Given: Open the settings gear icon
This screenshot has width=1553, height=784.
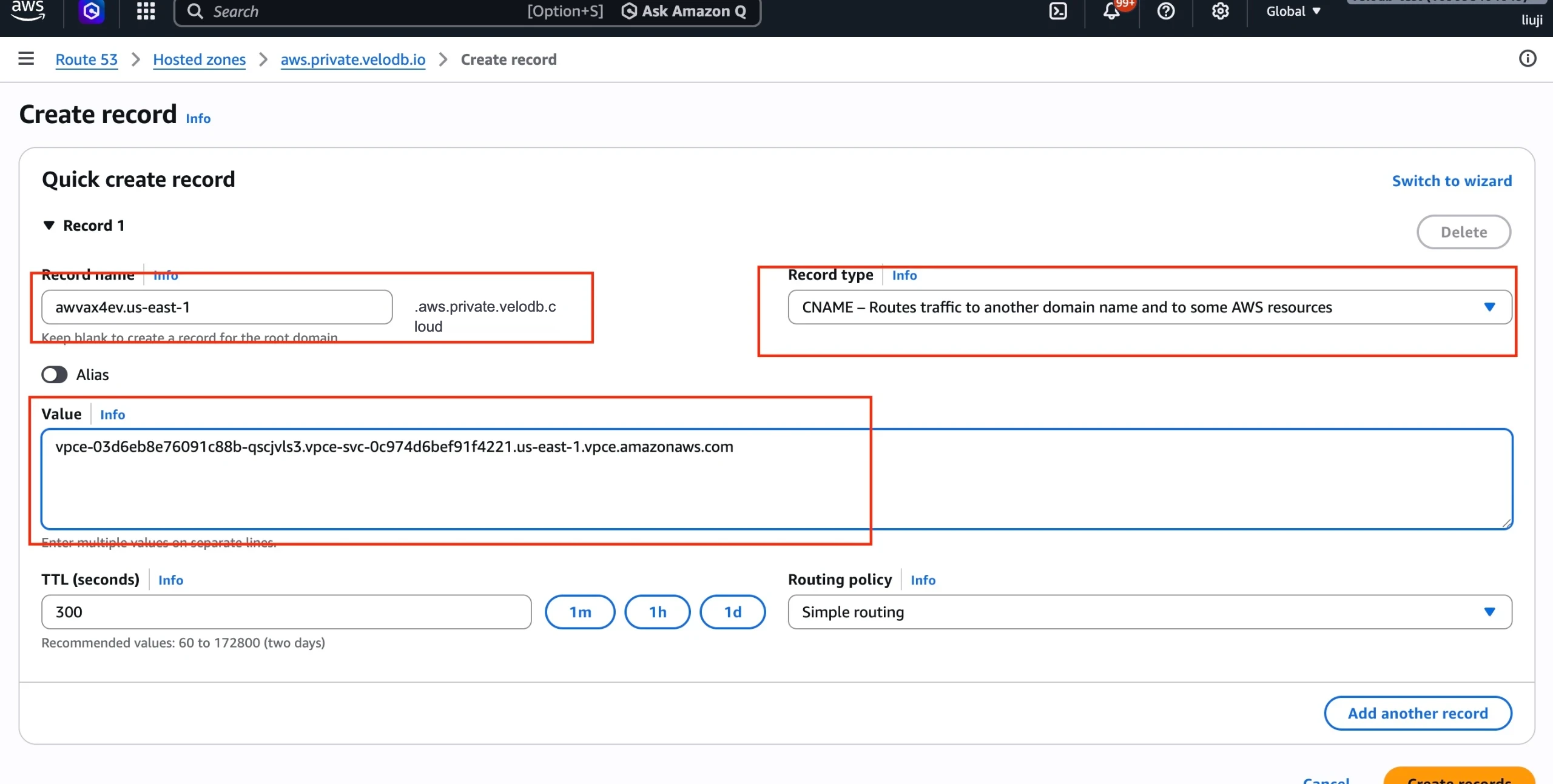Looking at the screenshot, I should [x=1220, y=11].
